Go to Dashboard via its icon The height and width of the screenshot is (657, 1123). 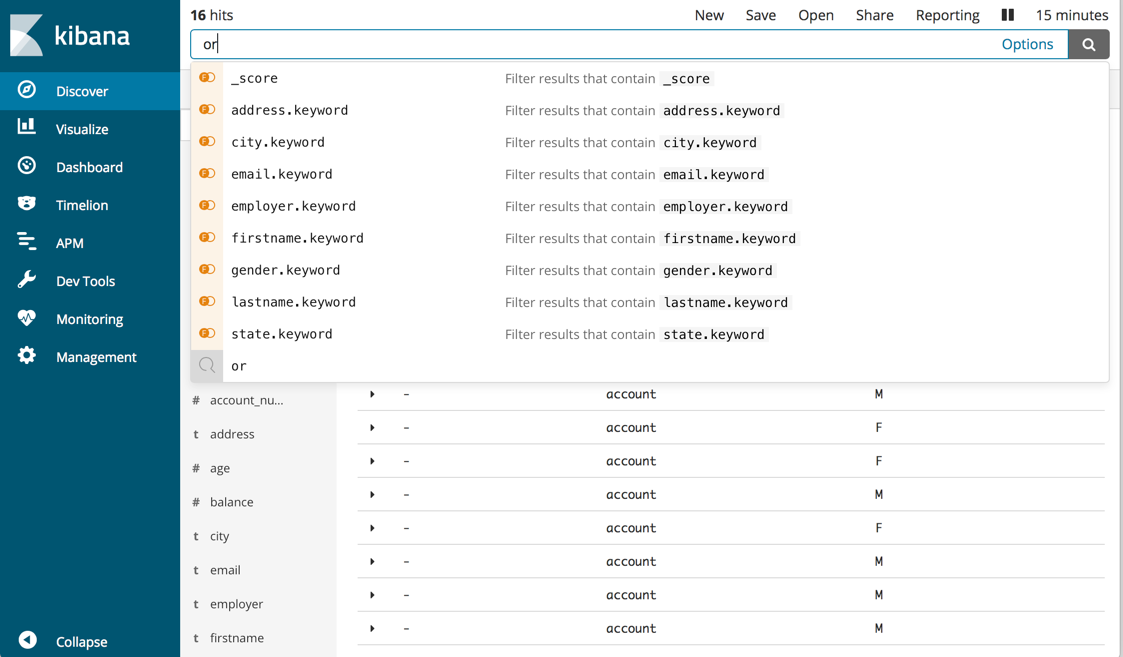[27, 166]
